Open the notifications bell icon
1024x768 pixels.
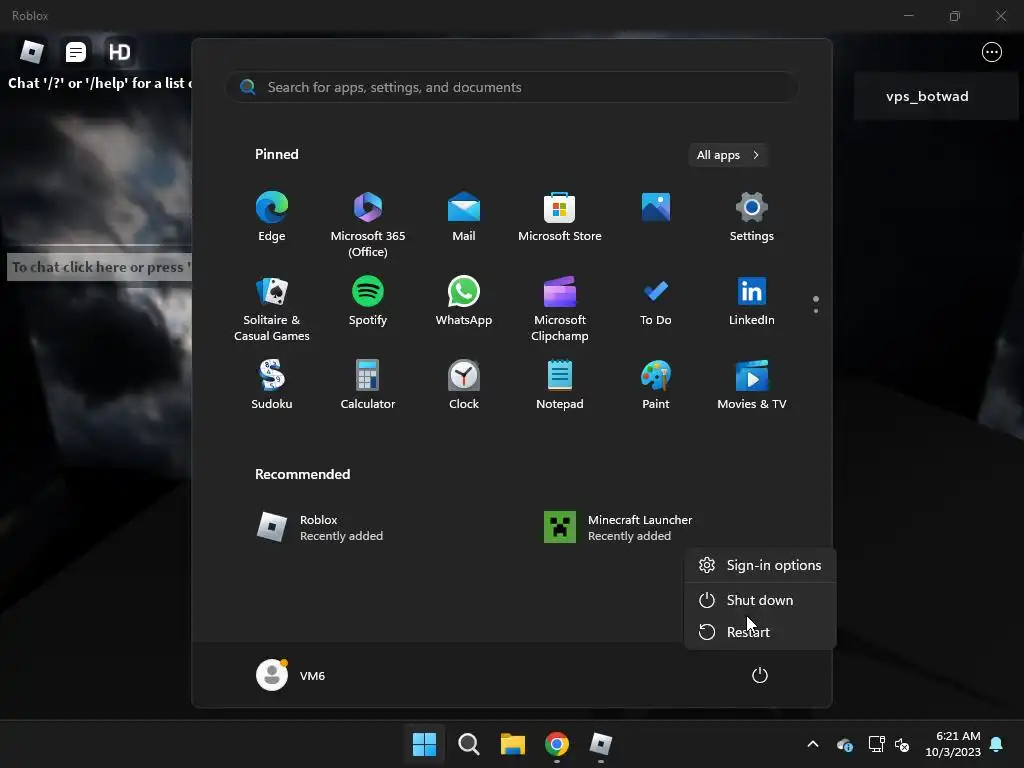pos(996,744)
